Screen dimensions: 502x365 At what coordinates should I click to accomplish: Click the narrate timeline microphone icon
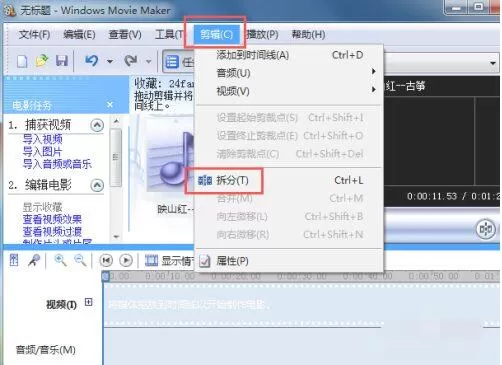(34, 260)
